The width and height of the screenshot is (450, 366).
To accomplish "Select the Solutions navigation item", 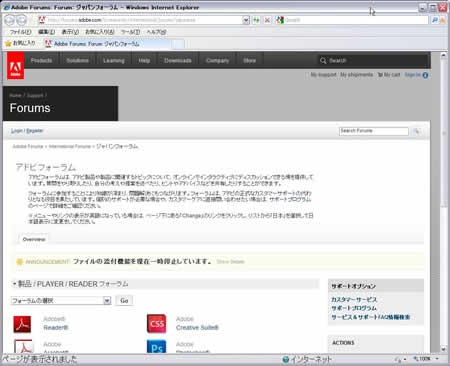I will coord(77,60).
